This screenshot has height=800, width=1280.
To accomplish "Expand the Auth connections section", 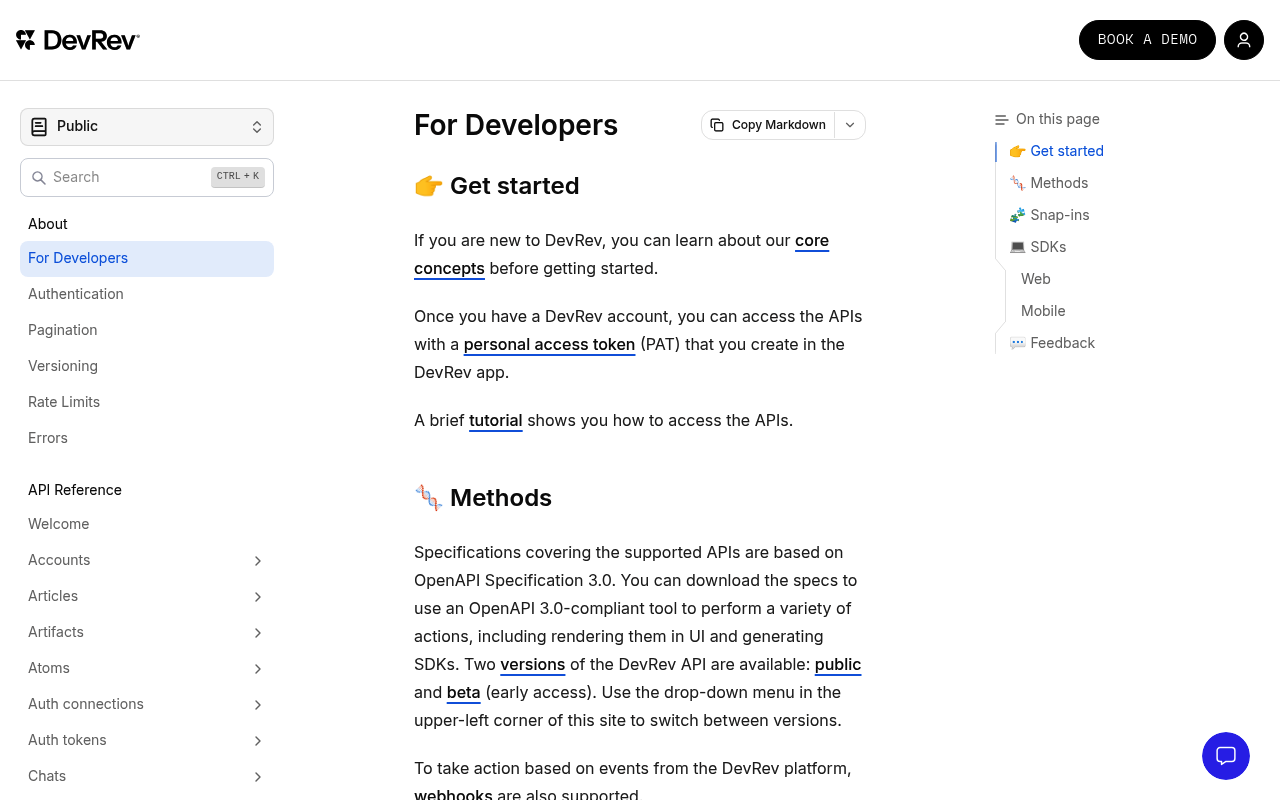I will (x=258, y=705).
